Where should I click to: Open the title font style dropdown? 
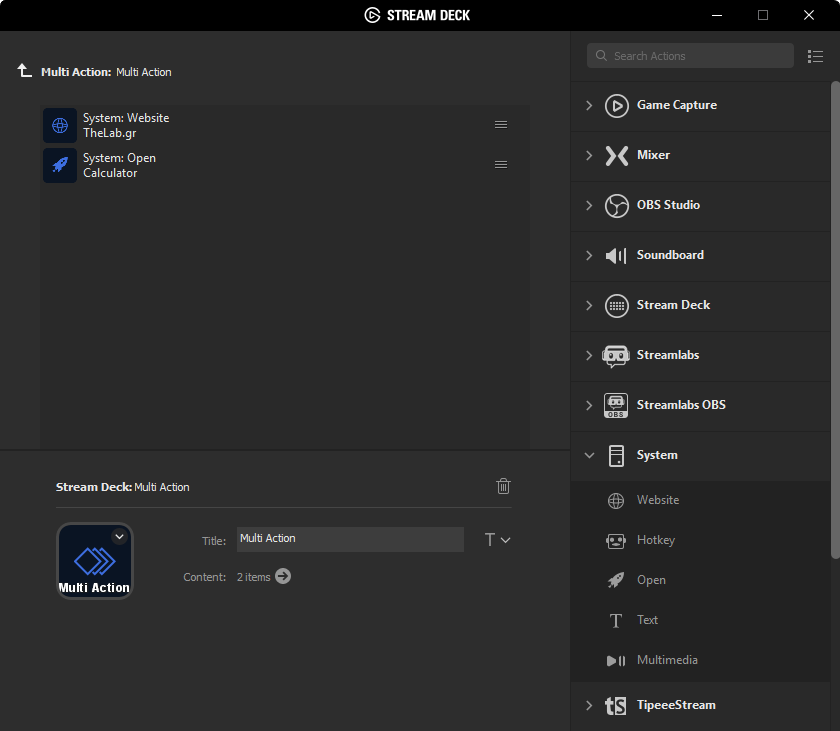(x=497, y=540)
